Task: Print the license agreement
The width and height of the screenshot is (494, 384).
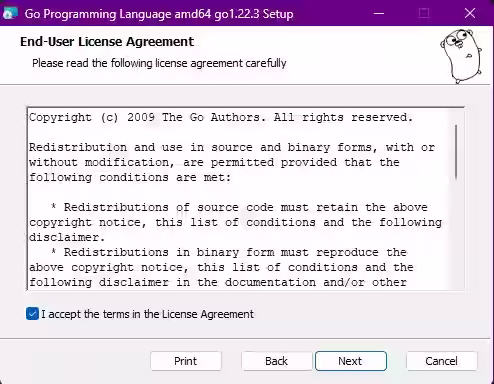Action: (186, 361)
